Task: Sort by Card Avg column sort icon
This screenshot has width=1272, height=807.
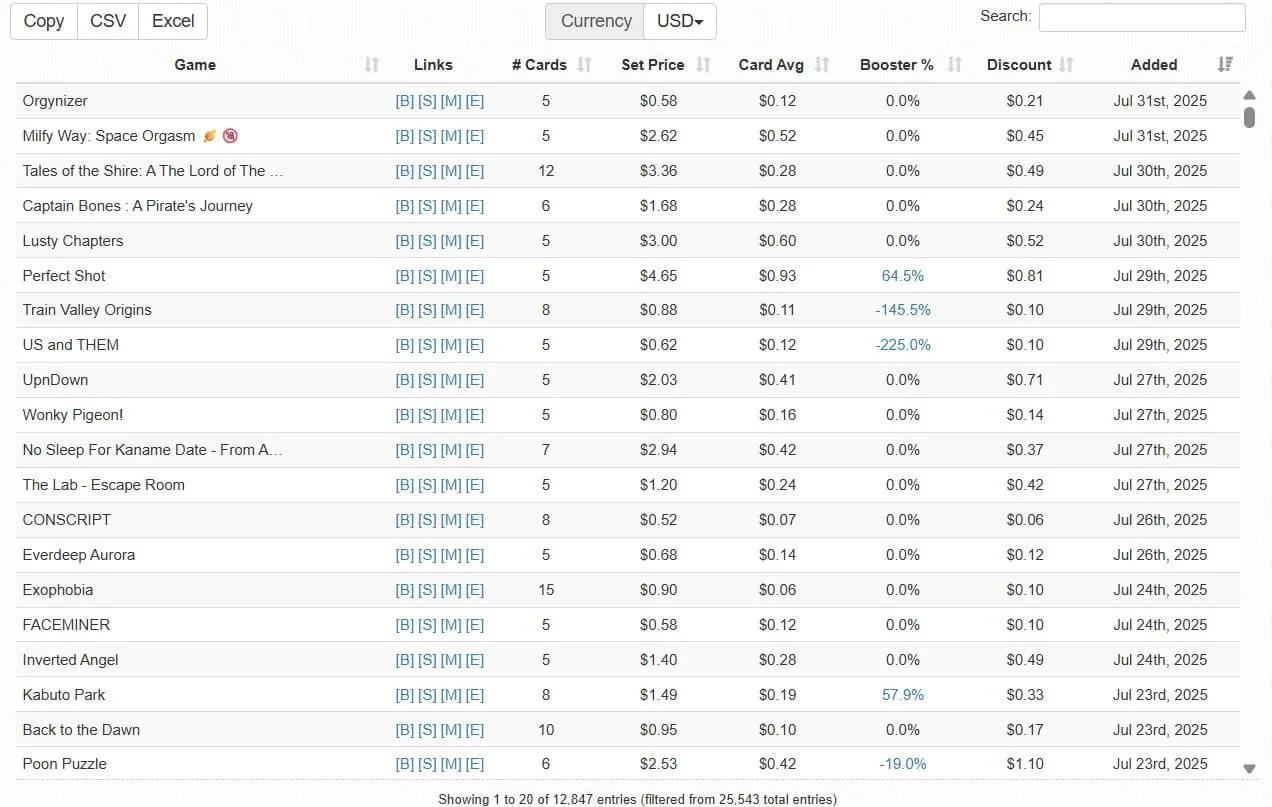Action: point(822,65)
